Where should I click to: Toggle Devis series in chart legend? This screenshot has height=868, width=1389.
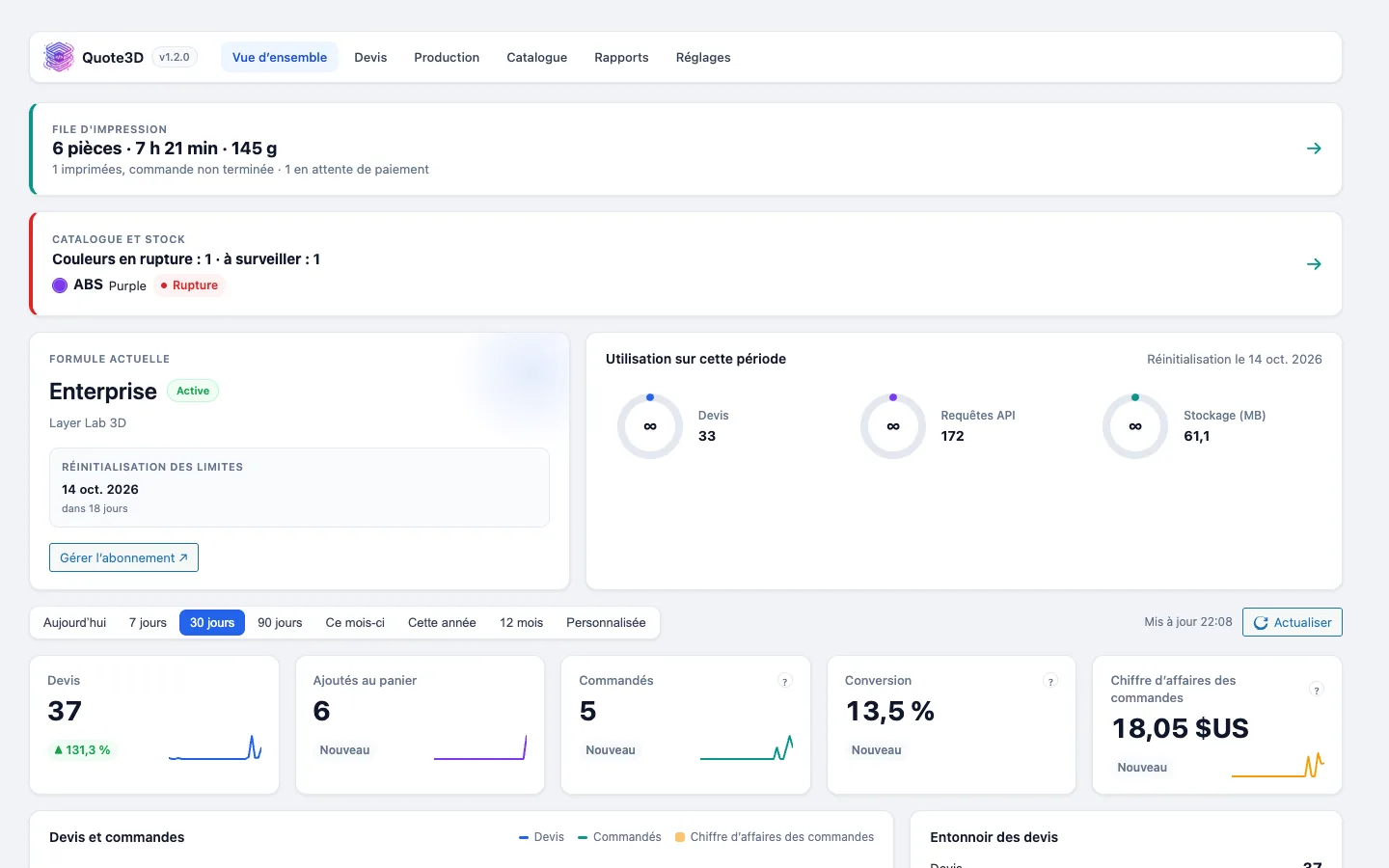541,837
